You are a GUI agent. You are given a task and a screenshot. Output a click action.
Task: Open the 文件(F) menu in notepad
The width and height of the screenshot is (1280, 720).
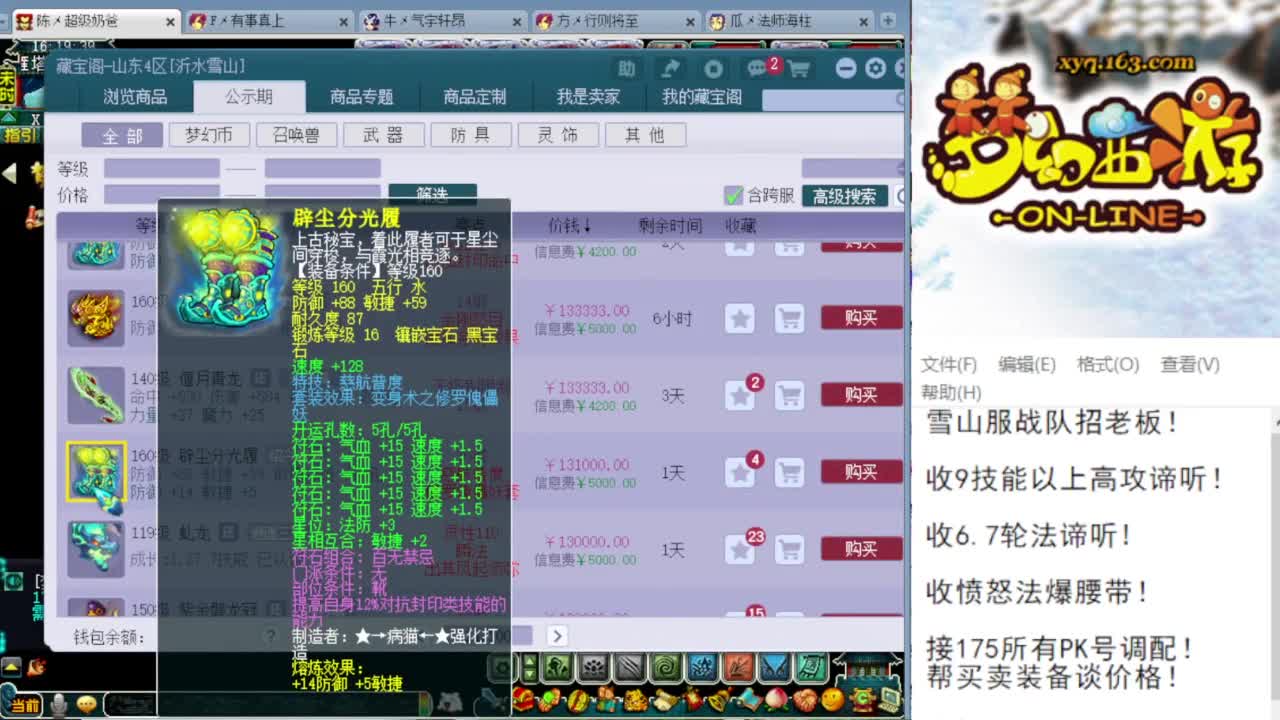(948, 365)
